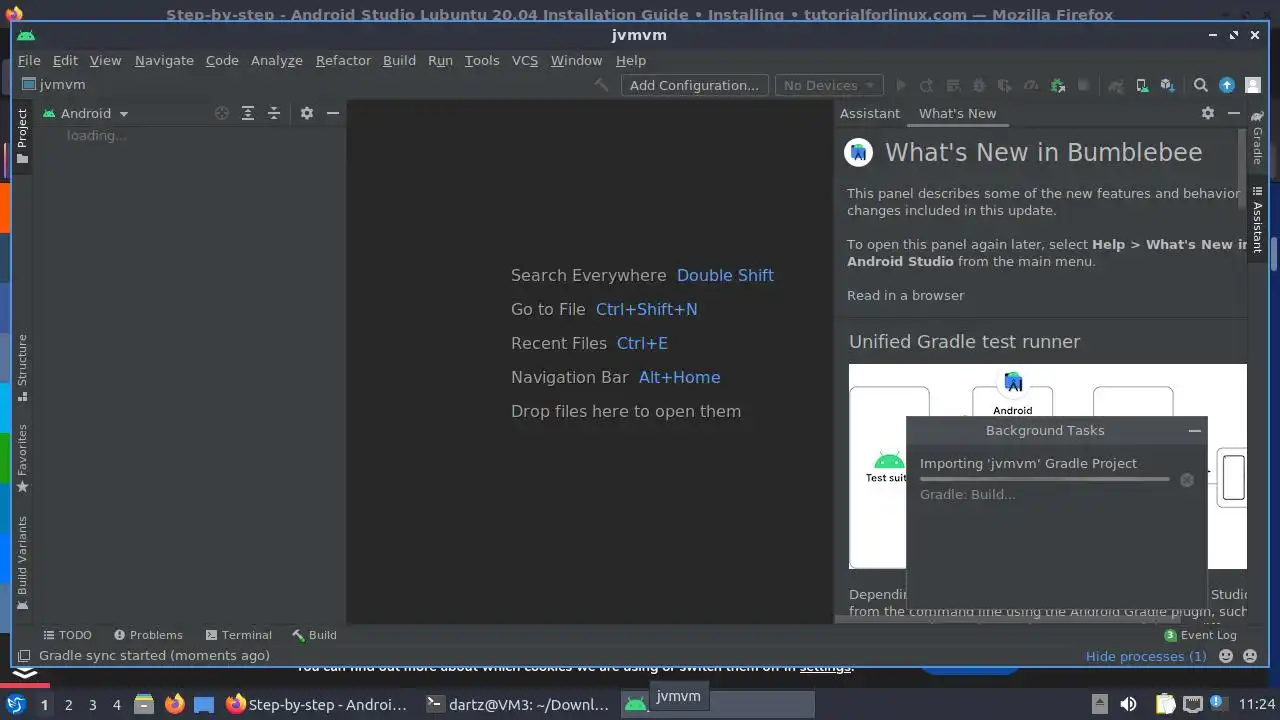
Task: Toggle tool window bars icon in status bar
Action: click(x=24, y=656)
